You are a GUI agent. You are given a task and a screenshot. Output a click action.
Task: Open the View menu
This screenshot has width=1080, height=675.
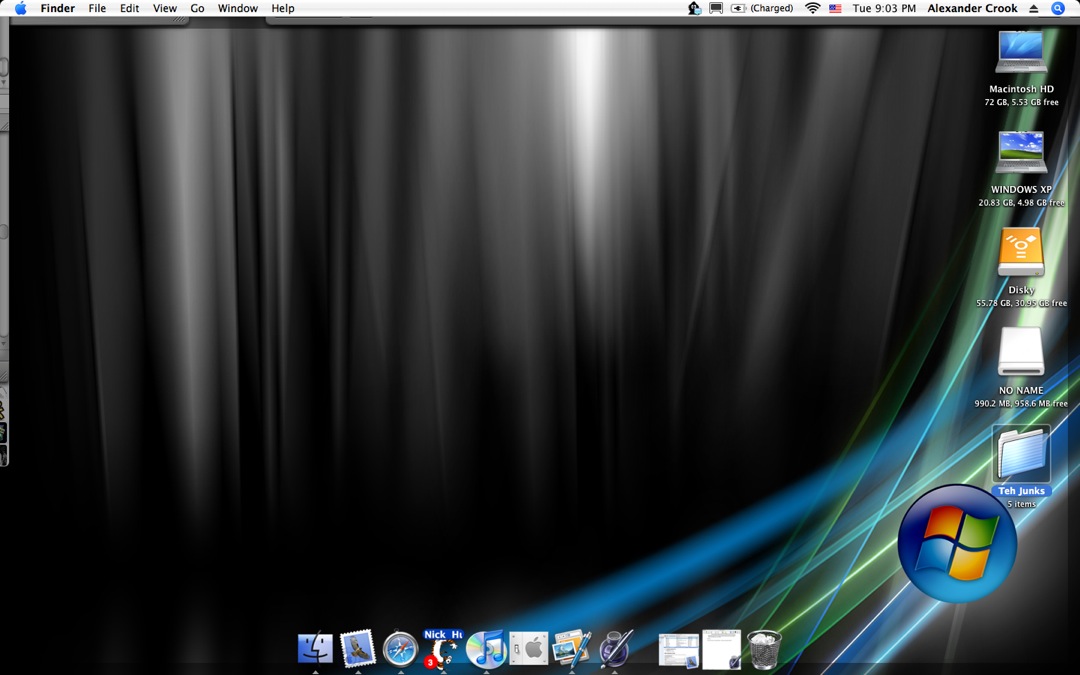coord(165,8)
